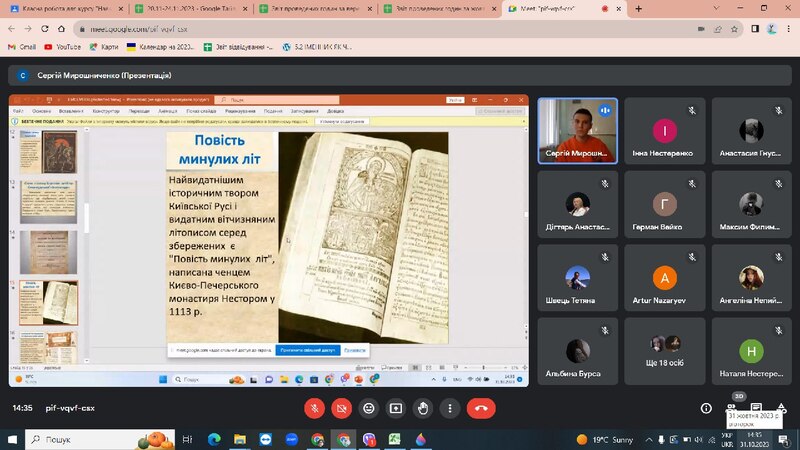Image resolution: width=800 pixels, height=450 pixels.
Task: Select the Ще 18 осіб participants tile
Action: tap(664, 351)
